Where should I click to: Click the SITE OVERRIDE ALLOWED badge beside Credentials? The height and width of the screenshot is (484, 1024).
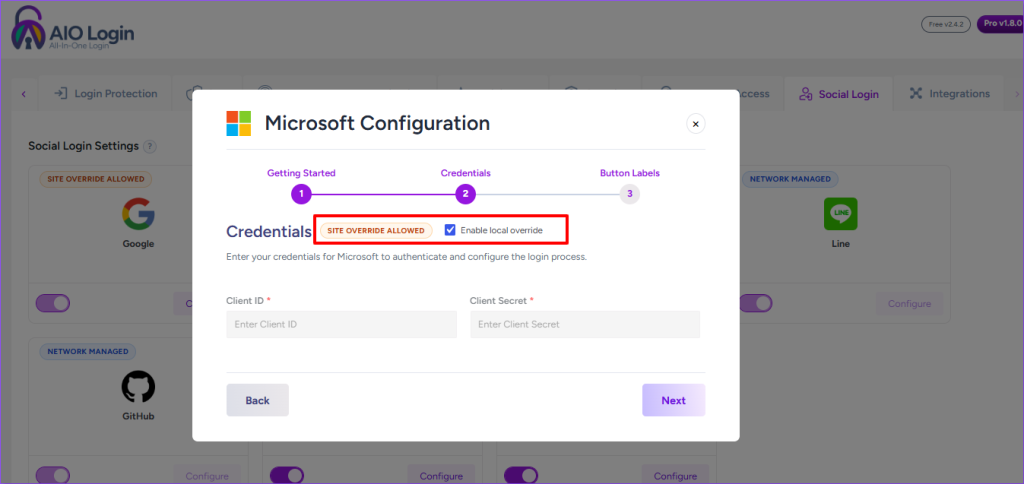click(x=376, y=231)
